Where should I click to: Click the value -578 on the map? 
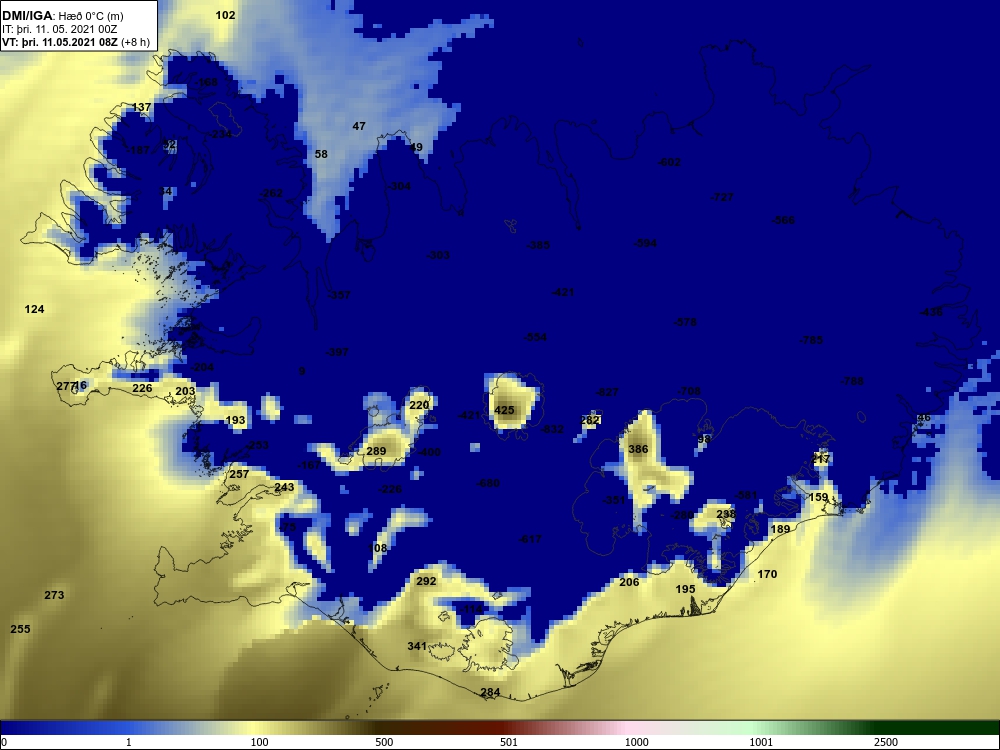coord(685,322)
